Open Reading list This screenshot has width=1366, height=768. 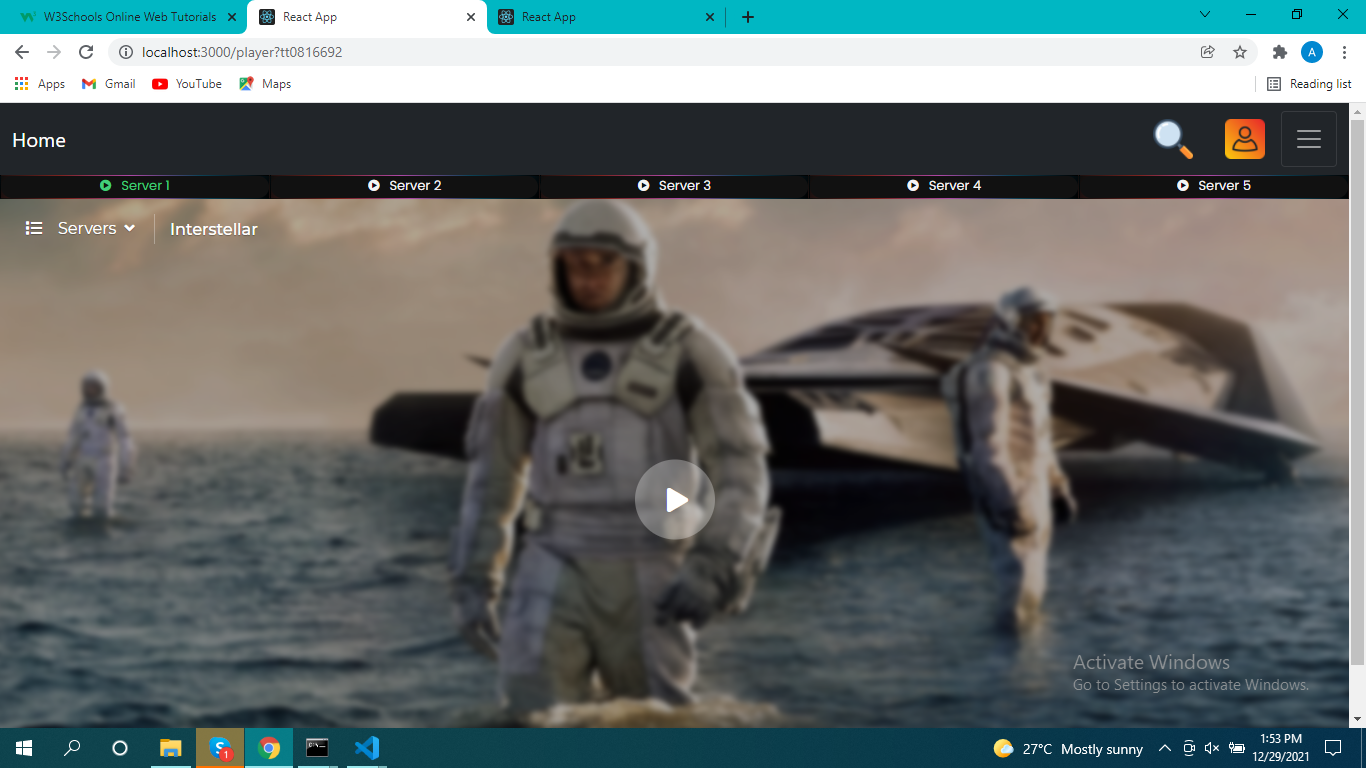coord(1309,84)
